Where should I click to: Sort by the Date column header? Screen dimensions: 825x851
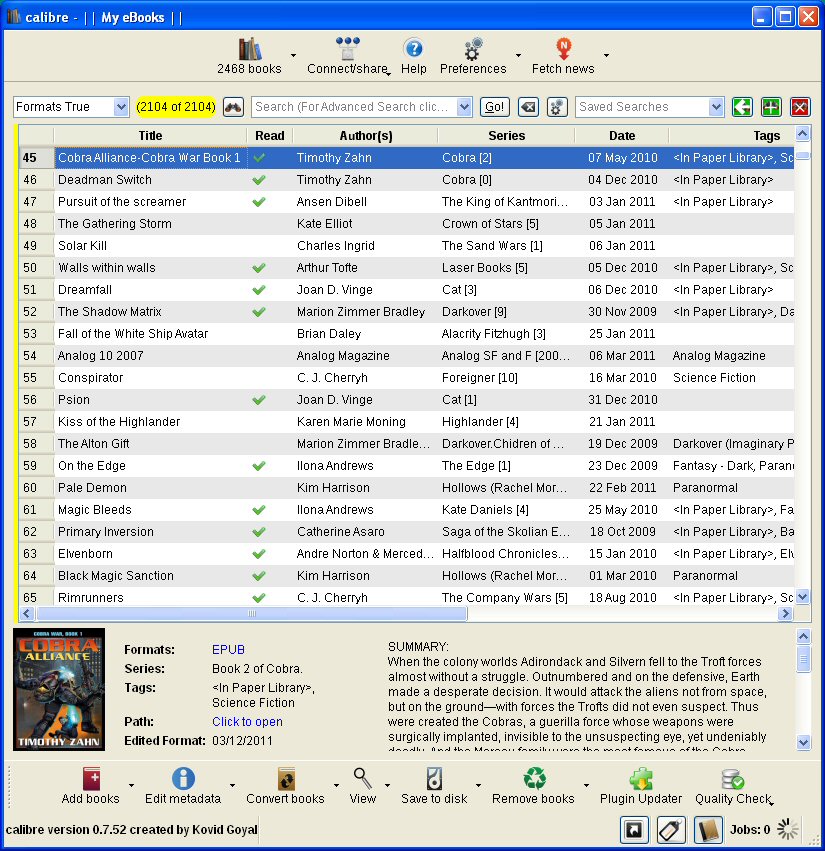coord(622,136)
